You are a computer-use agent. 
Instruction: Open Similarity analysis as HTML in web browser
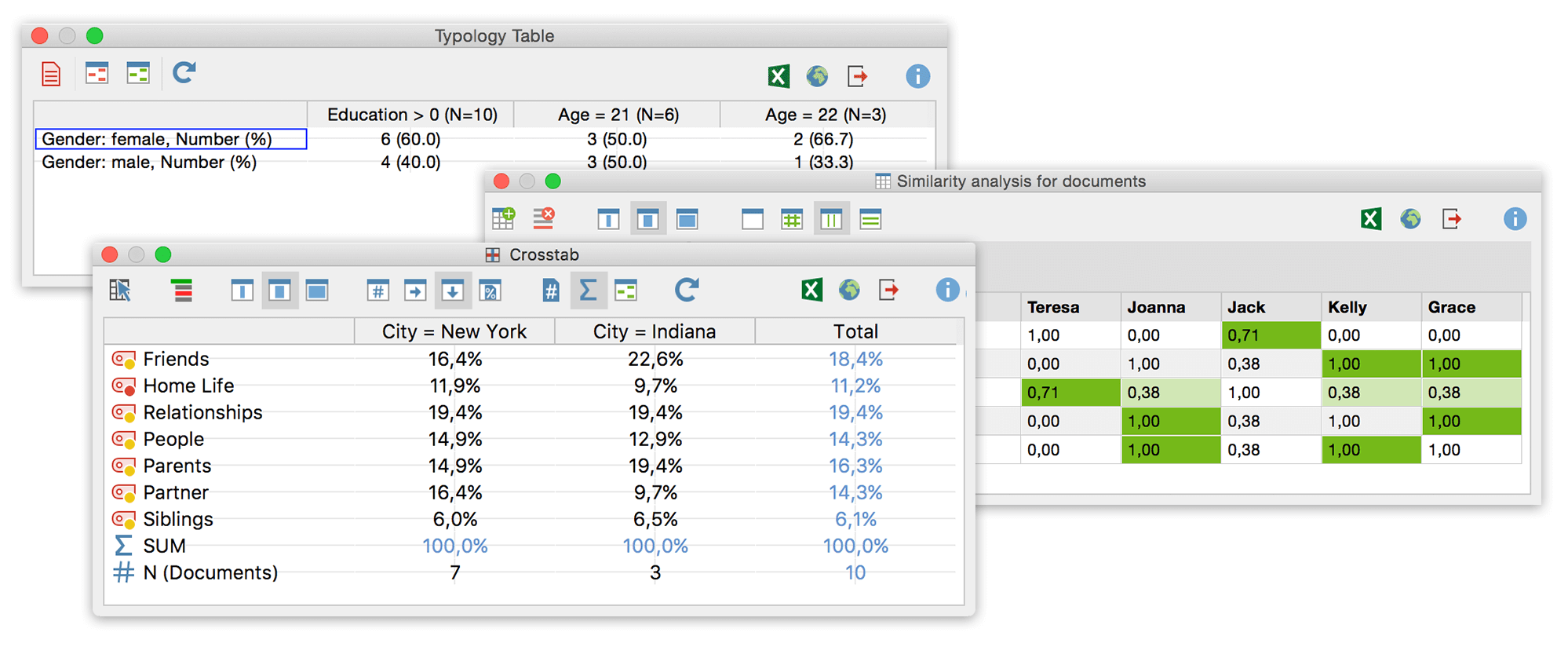(x=1410, y=219)
